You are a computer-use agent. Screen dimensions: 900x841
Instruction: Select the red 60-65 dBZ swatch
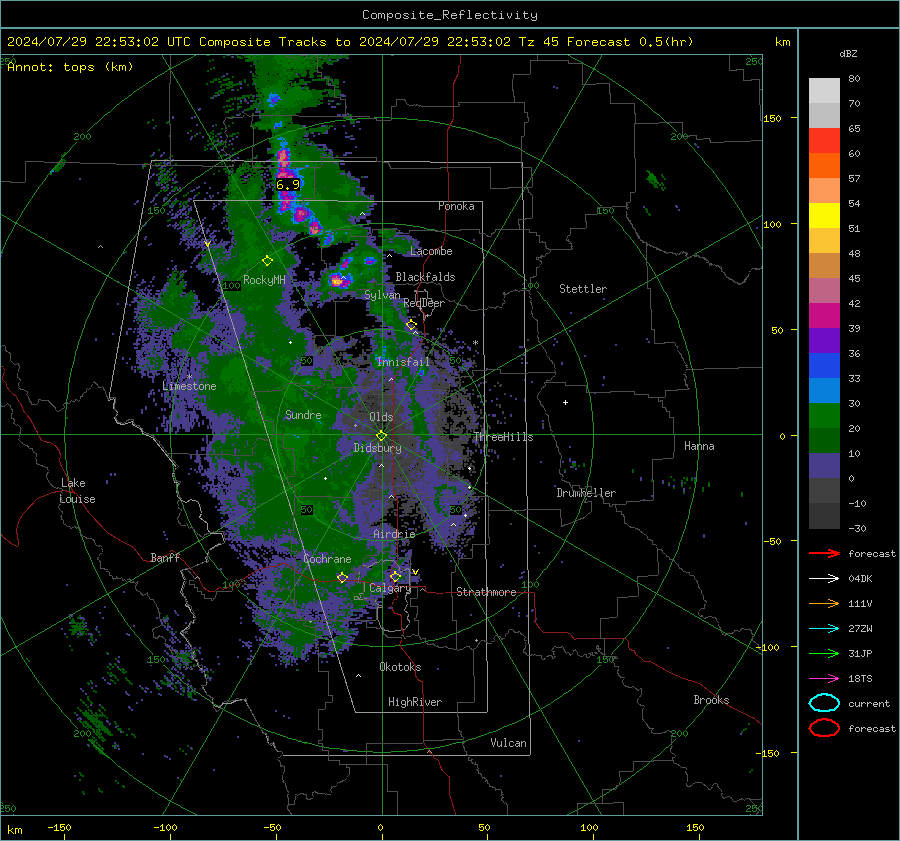824,141
